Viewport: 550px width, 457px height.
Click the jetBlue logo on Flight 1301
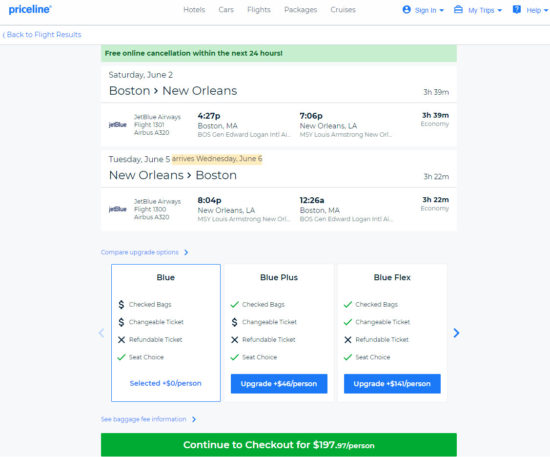click(118, 125)
